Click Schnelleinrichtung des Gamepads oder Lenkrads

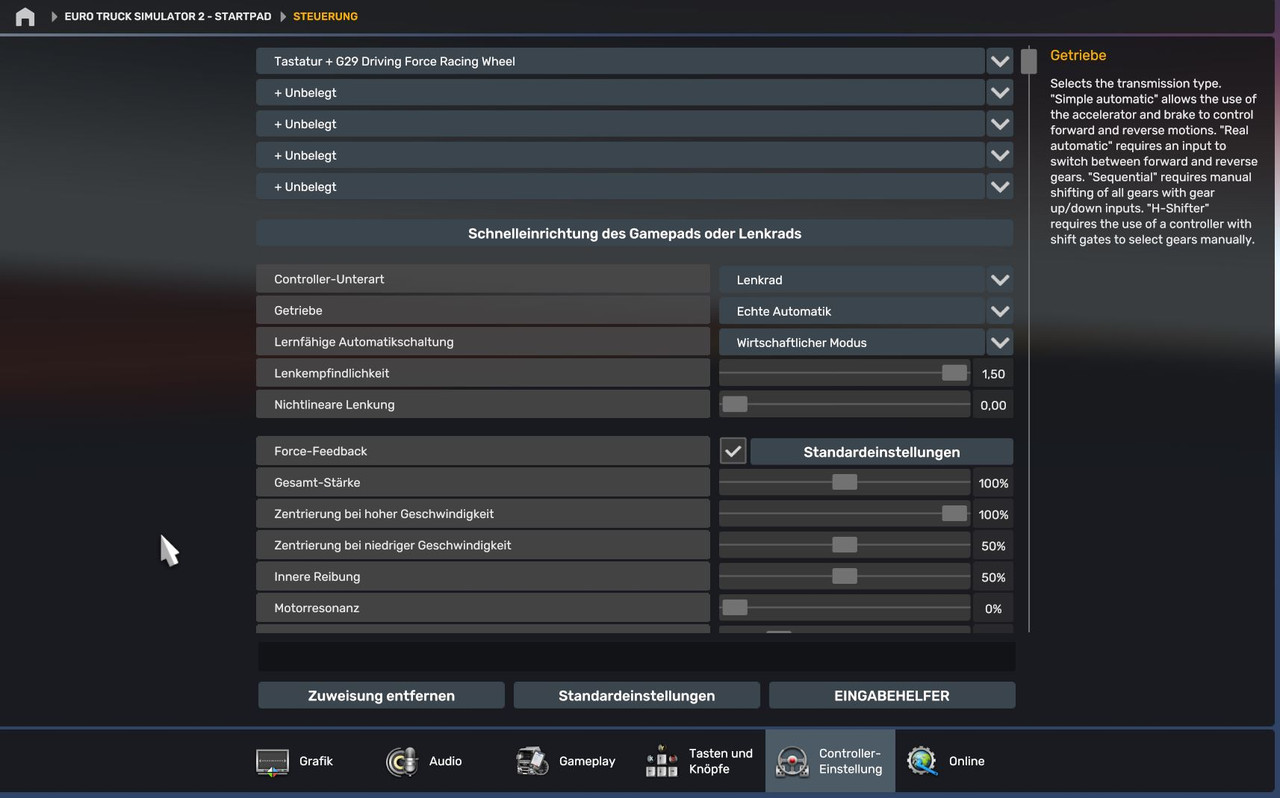[634, 233]
